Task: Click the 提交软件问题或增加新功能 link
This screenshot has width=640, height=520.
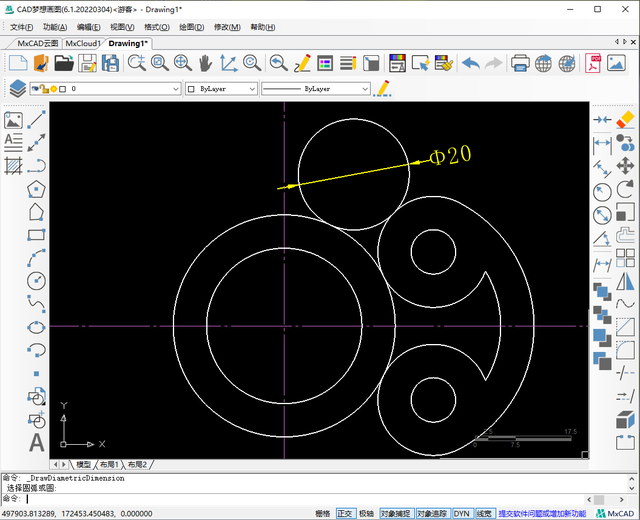Action: [541, 513]
